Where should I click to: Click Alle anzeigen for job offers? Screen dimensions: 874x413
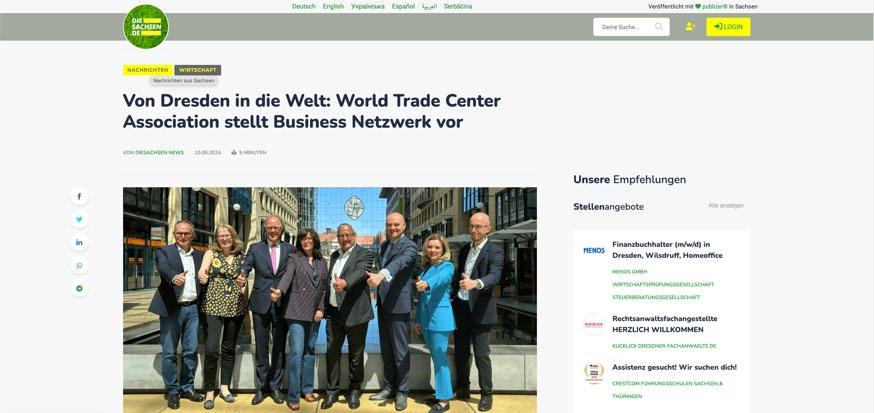(x=726, y=206)
